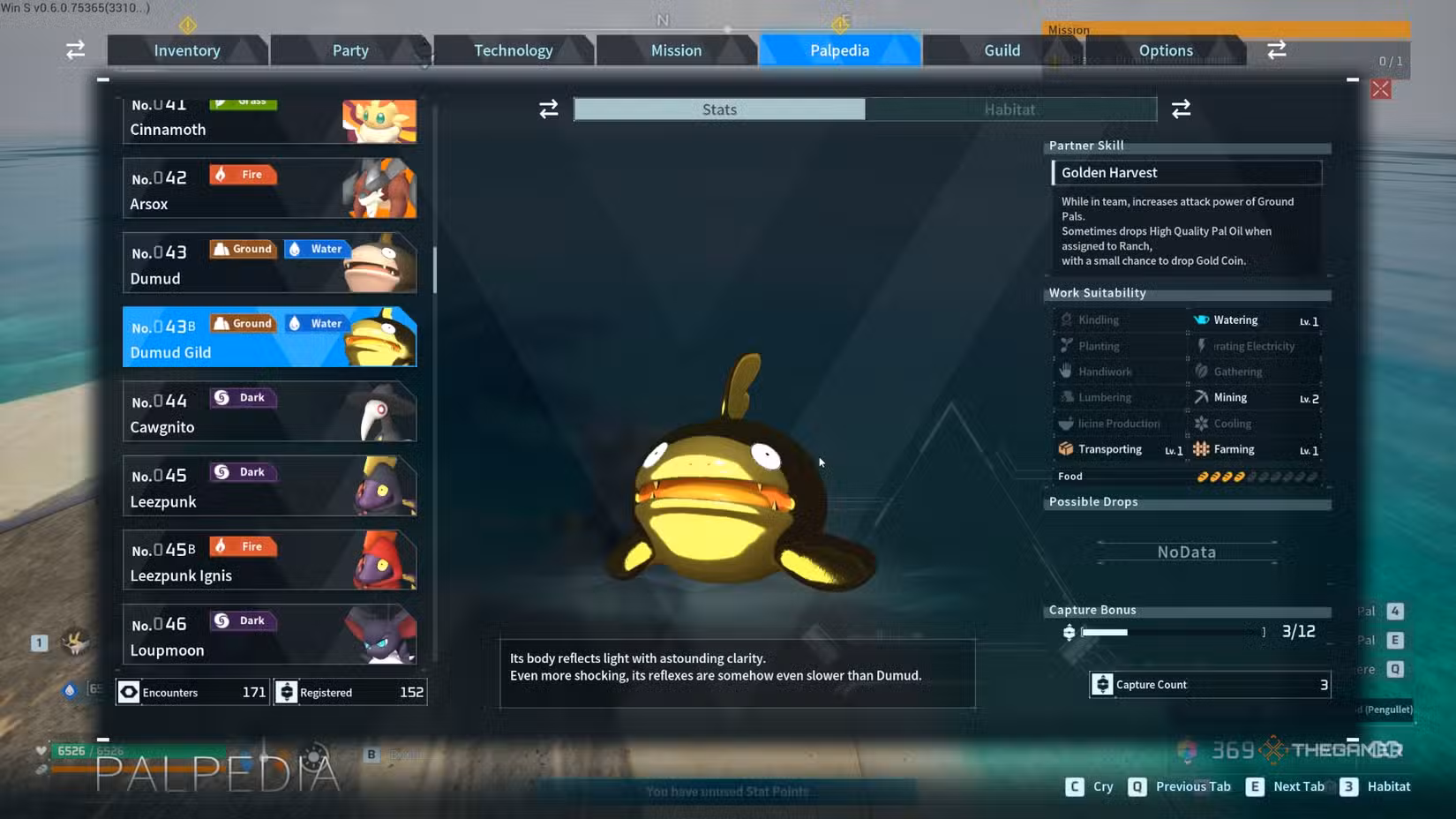The height and width of the screenshot is (819, 1456).
Task: Select the Palpedia tab
Action: [840, 50]
